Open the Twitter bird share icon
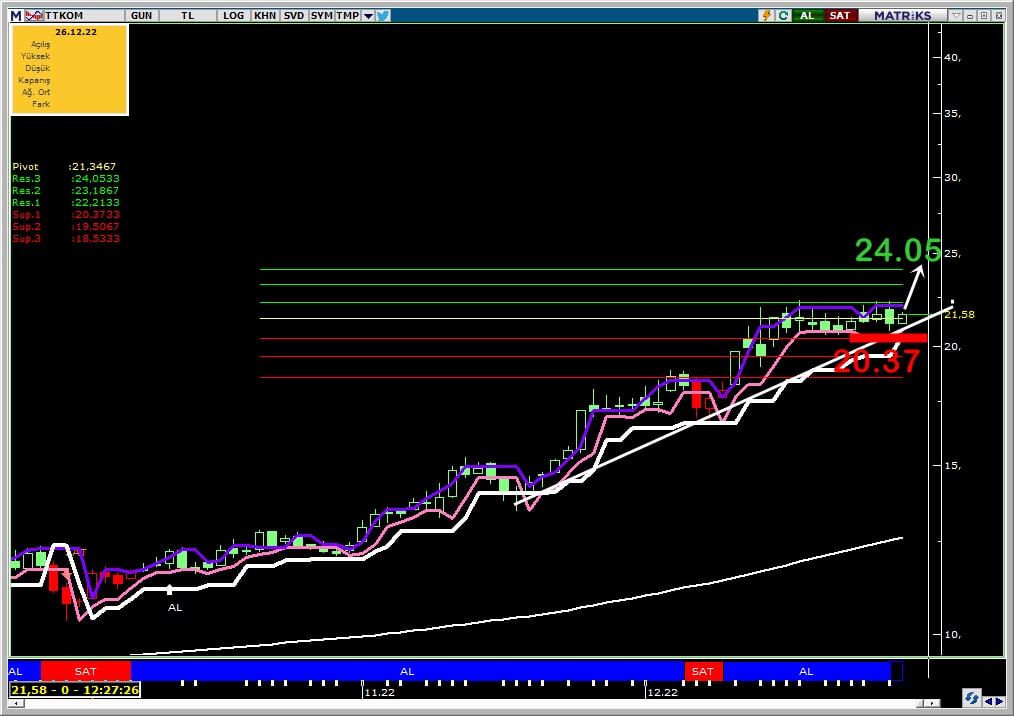The height and width of the screenshot is (716, 1014). point(384,15)
